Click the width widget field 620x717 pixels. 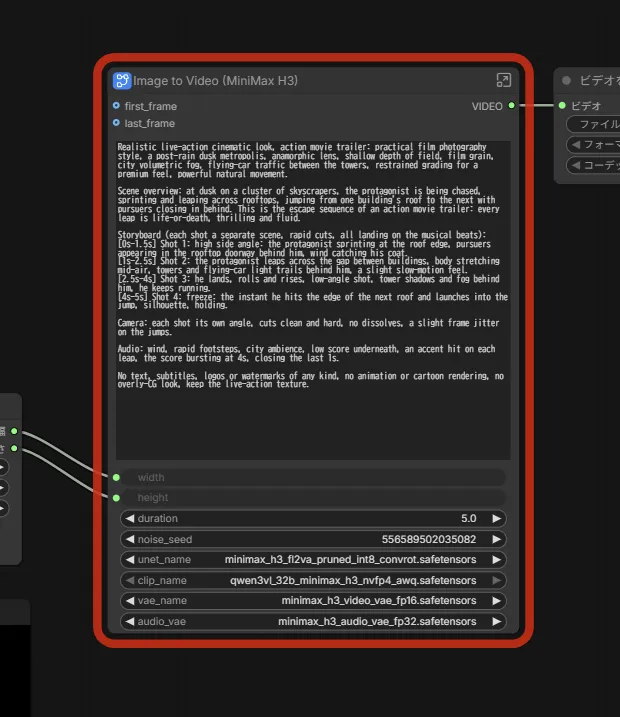click(x=313, y=477)
